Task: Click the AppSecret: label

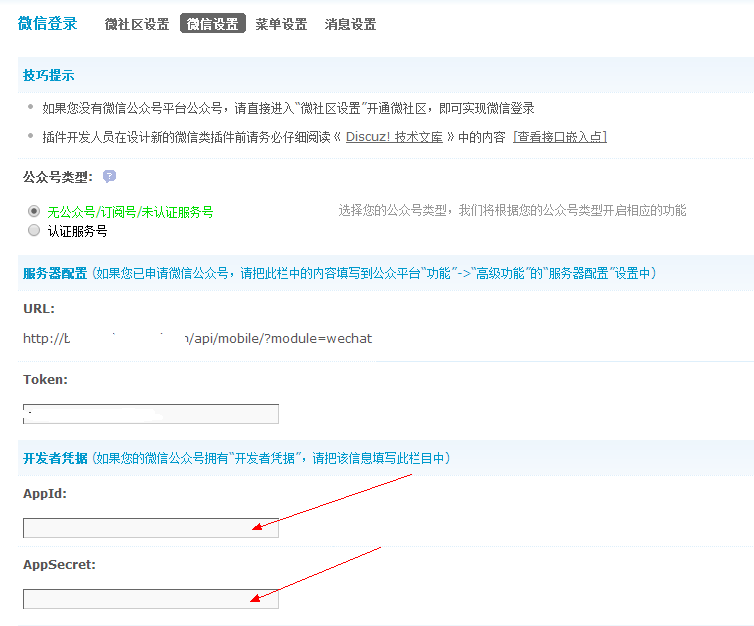Action: 59,564
